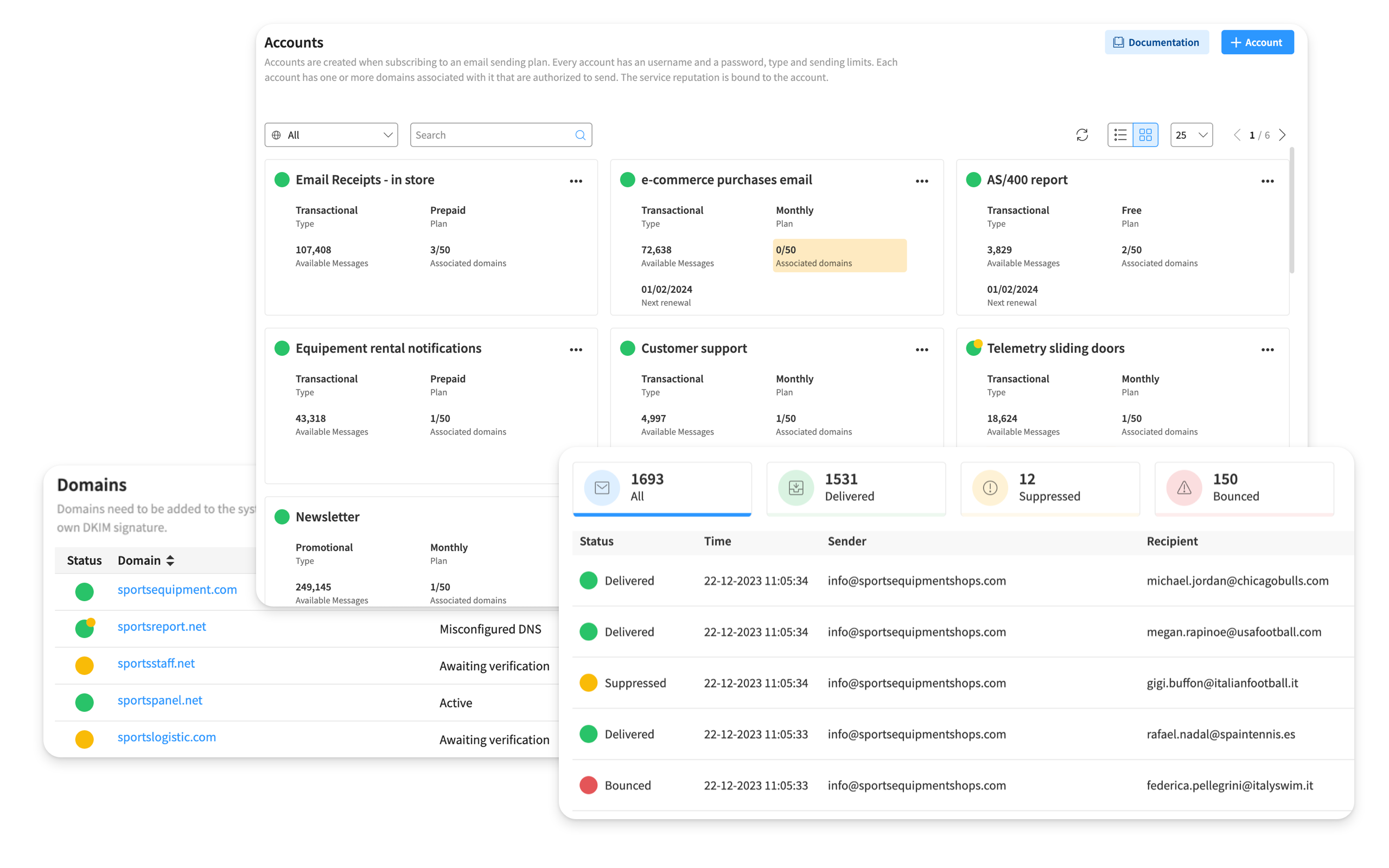This screenshot has height=868, width=1389.
Task: Go to next page of accounts
Action: (x=1282, y=135)
